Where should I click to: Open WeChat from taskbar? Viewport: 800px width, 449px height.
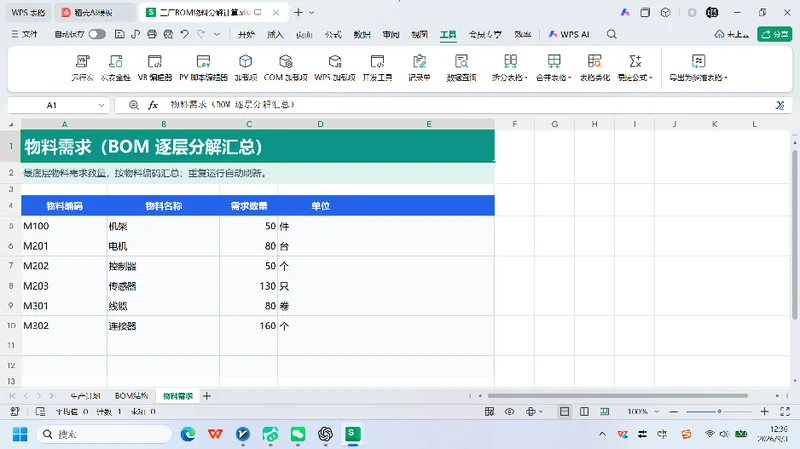click(x=298, y=434)
